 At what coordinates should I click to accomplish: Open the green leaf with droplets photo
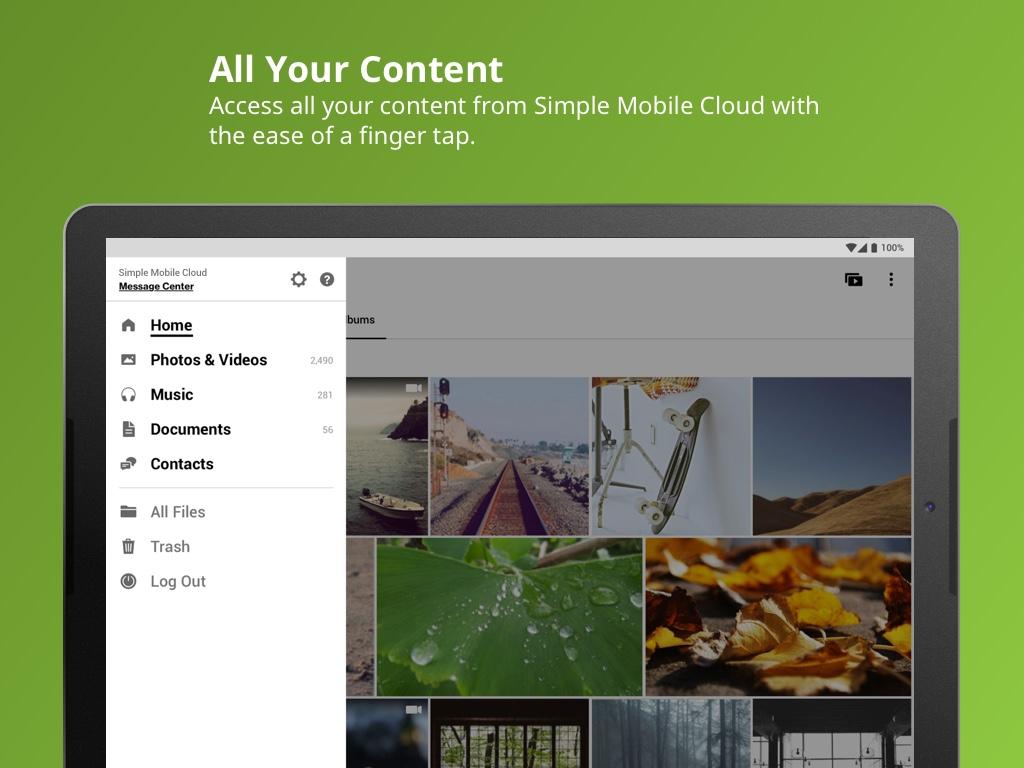(x=509, y=616)
